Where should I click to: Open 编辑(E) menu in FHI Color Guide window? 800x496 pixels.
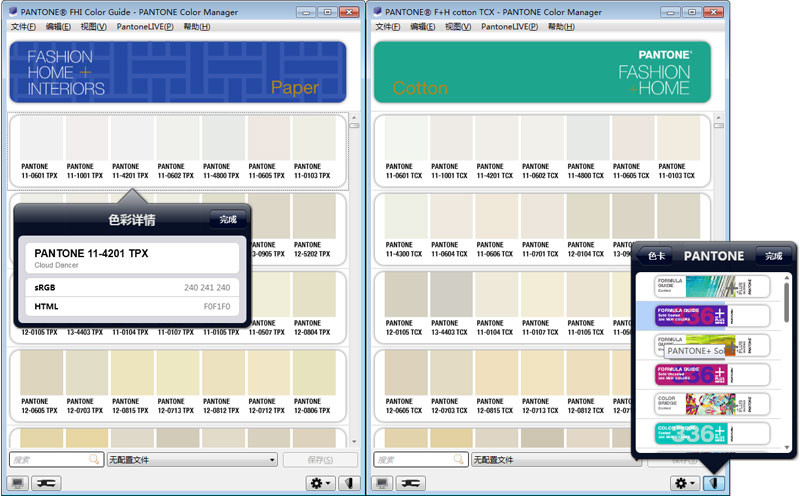(58, 27)
